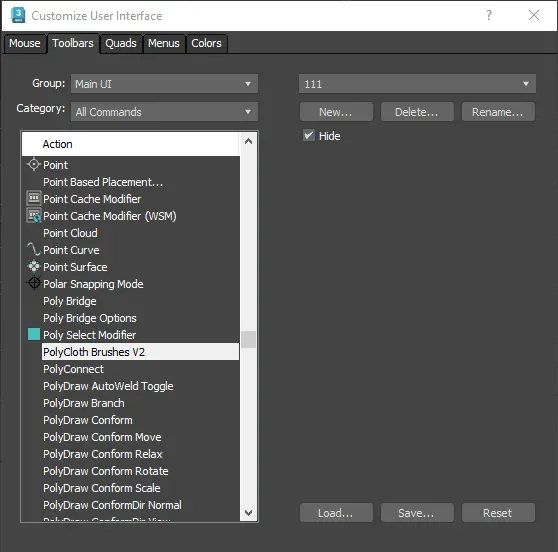Click the 3ds Max application logo
This screenshot has width=558, height=552.
[x=18, y=15]
